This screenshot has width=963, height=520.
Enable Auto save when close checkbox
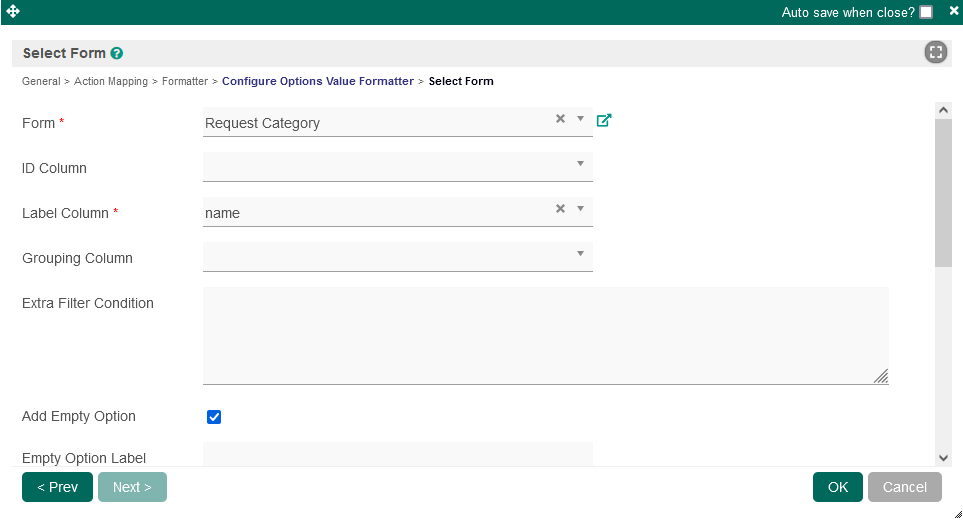926,12
